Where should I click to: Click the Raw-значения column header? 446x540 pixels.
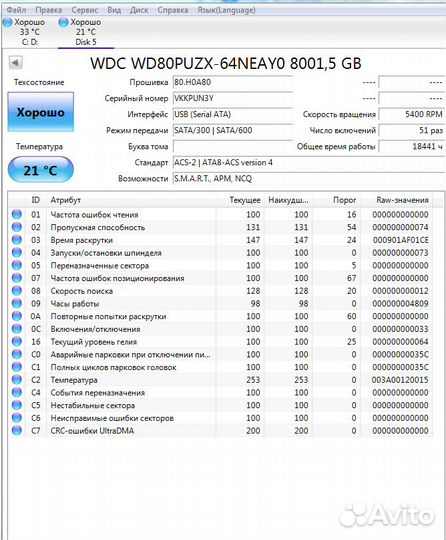[x=396, y=200]
